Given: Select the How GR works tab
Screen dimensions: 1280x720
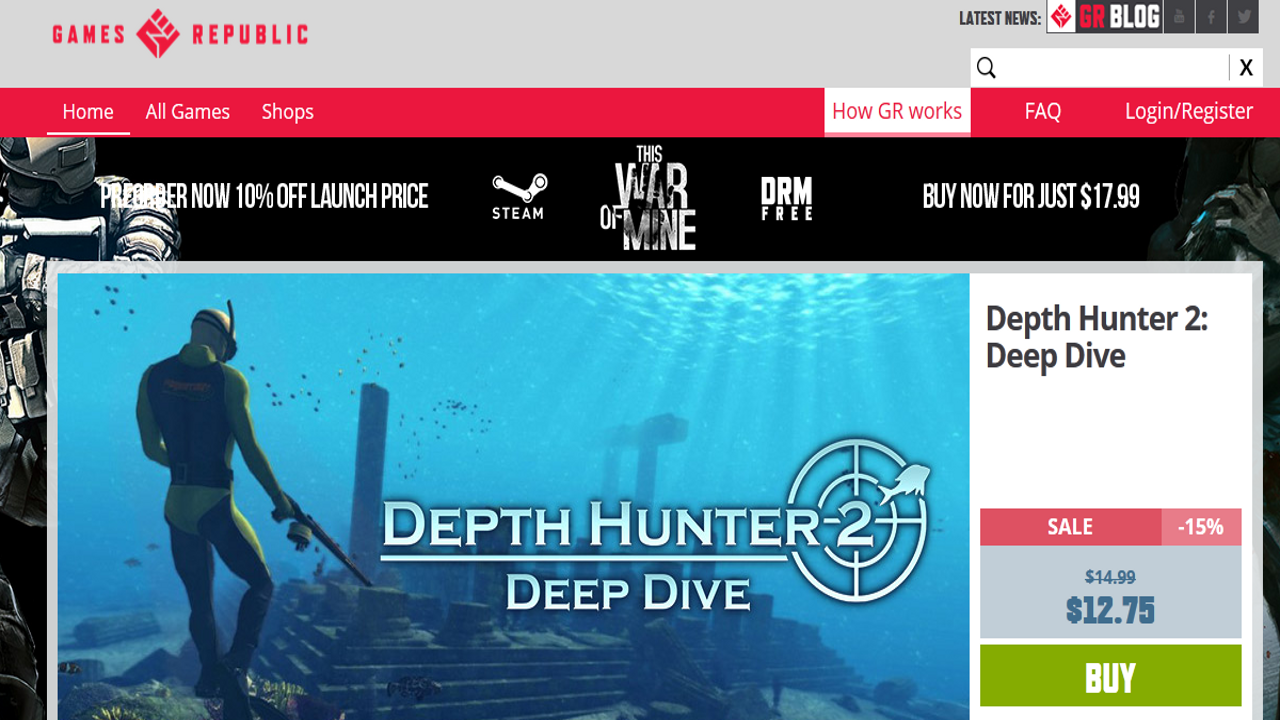Looking at the screenshot, I should tap(897, 111).
